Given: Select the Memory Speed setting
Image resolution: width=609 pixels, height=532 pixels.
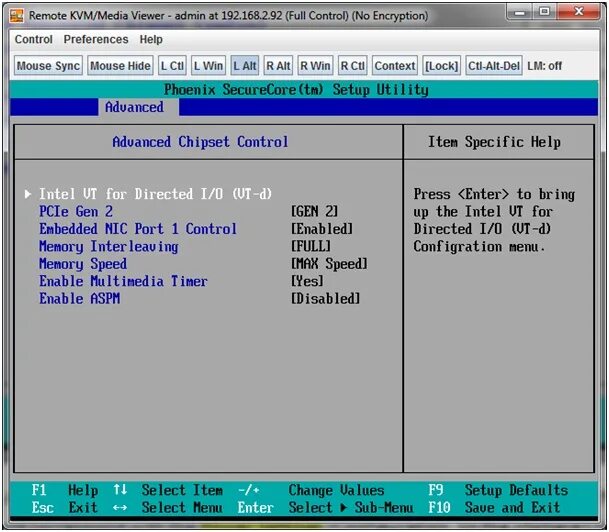Looking at the screenshot, I should click(83, 264).
